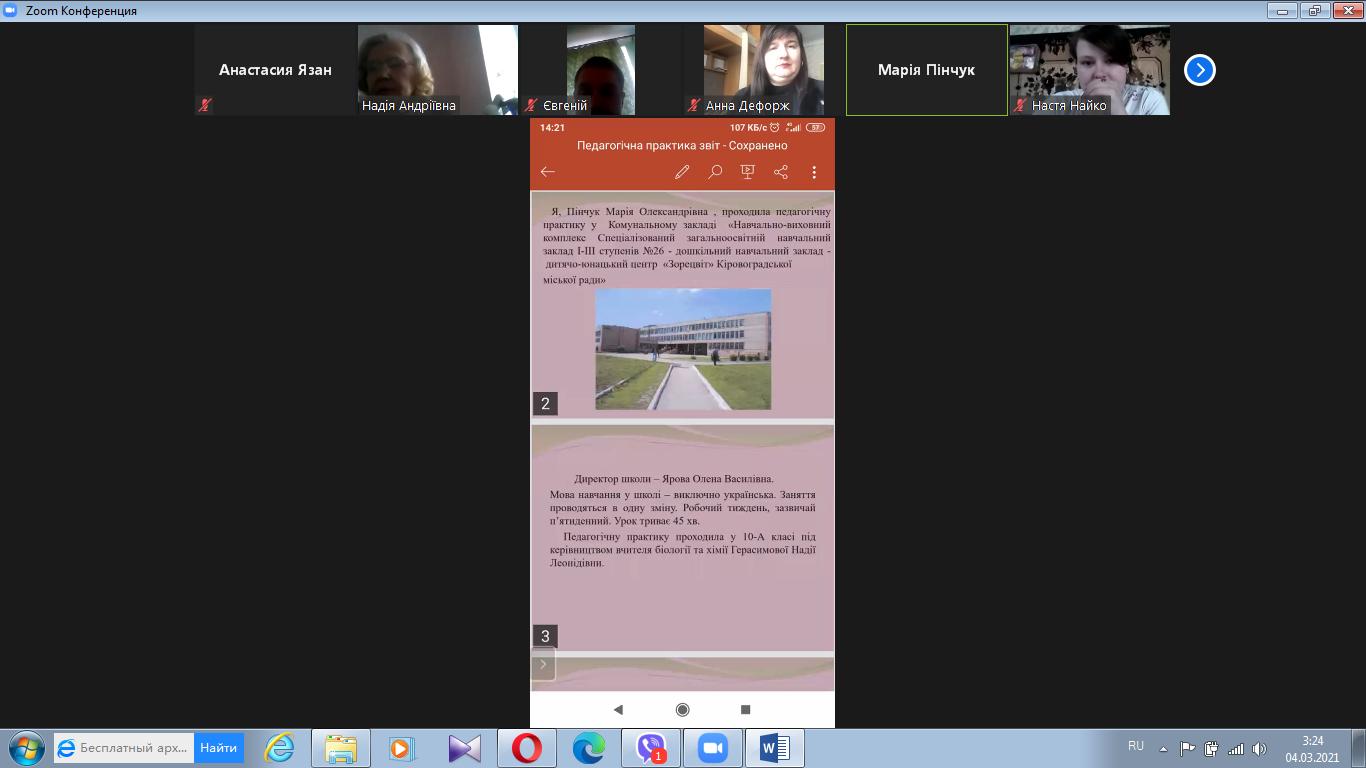Click the share icon in presentation toolbar
Image resolution: width=1366 pixels, height=768 pixels.
pyautogui.click(x=781, y=172)
